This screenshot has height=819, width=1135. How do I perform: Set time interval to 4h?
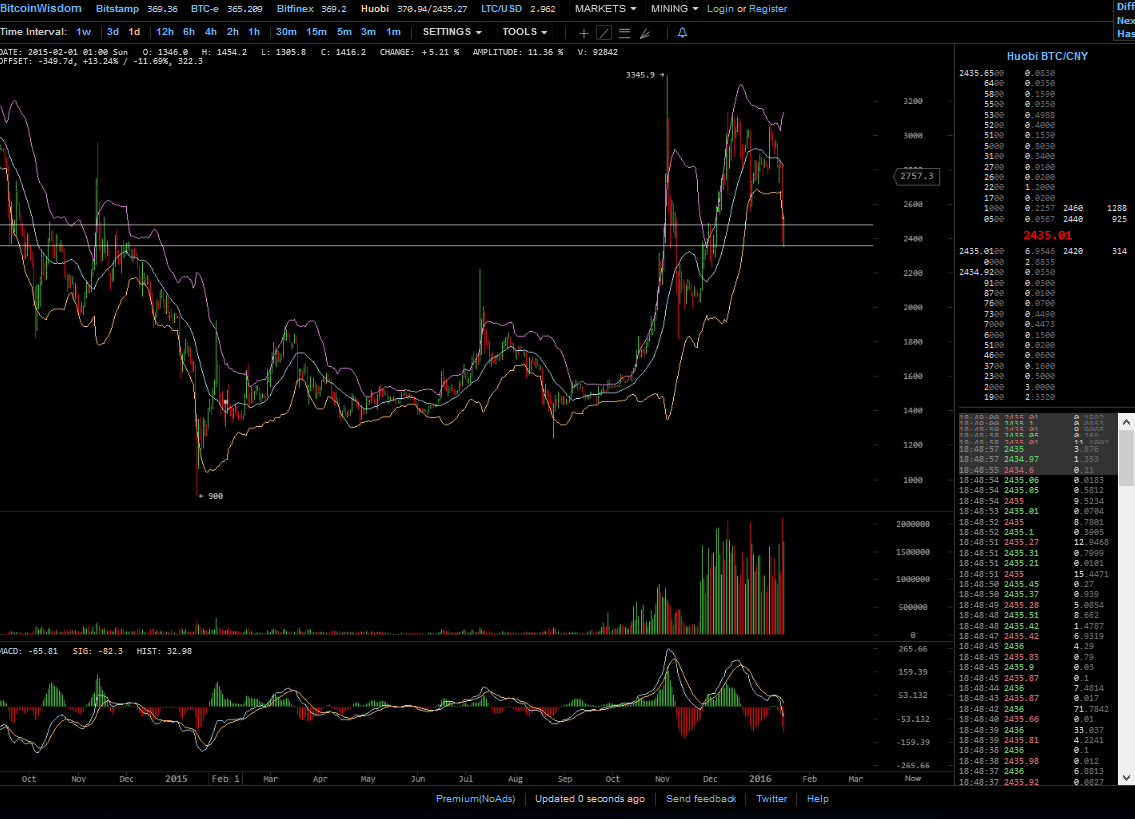211,32
